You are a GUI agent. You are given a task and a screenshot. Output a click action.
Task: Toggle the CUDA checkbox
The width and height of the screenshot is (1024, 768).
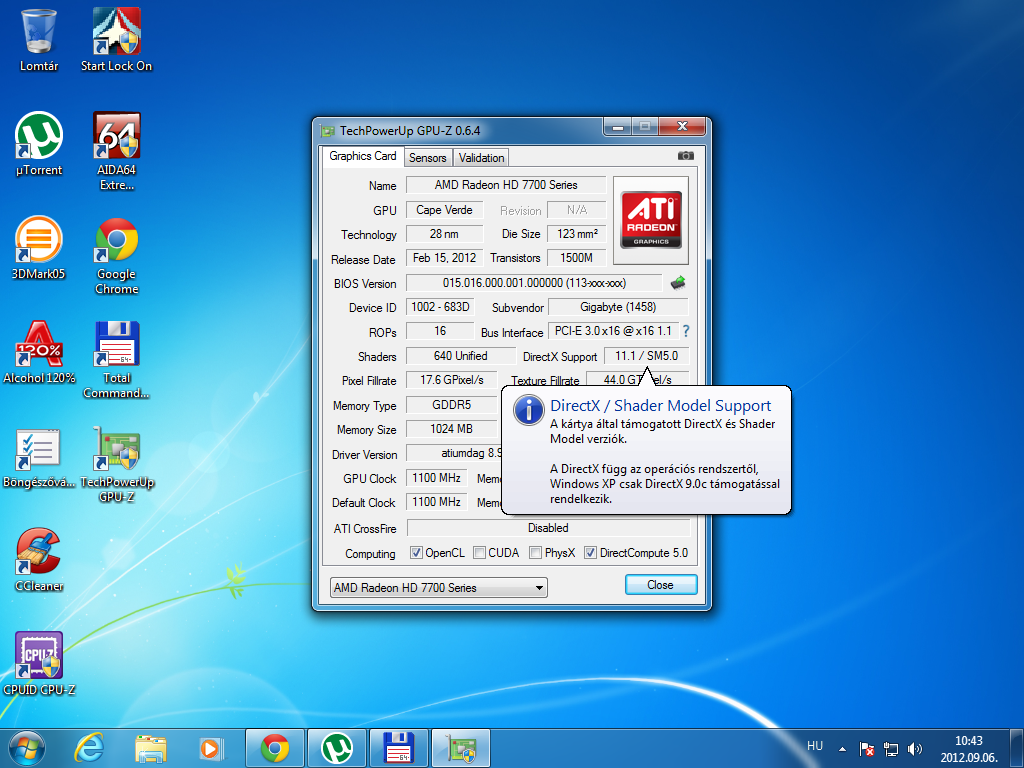479,552
